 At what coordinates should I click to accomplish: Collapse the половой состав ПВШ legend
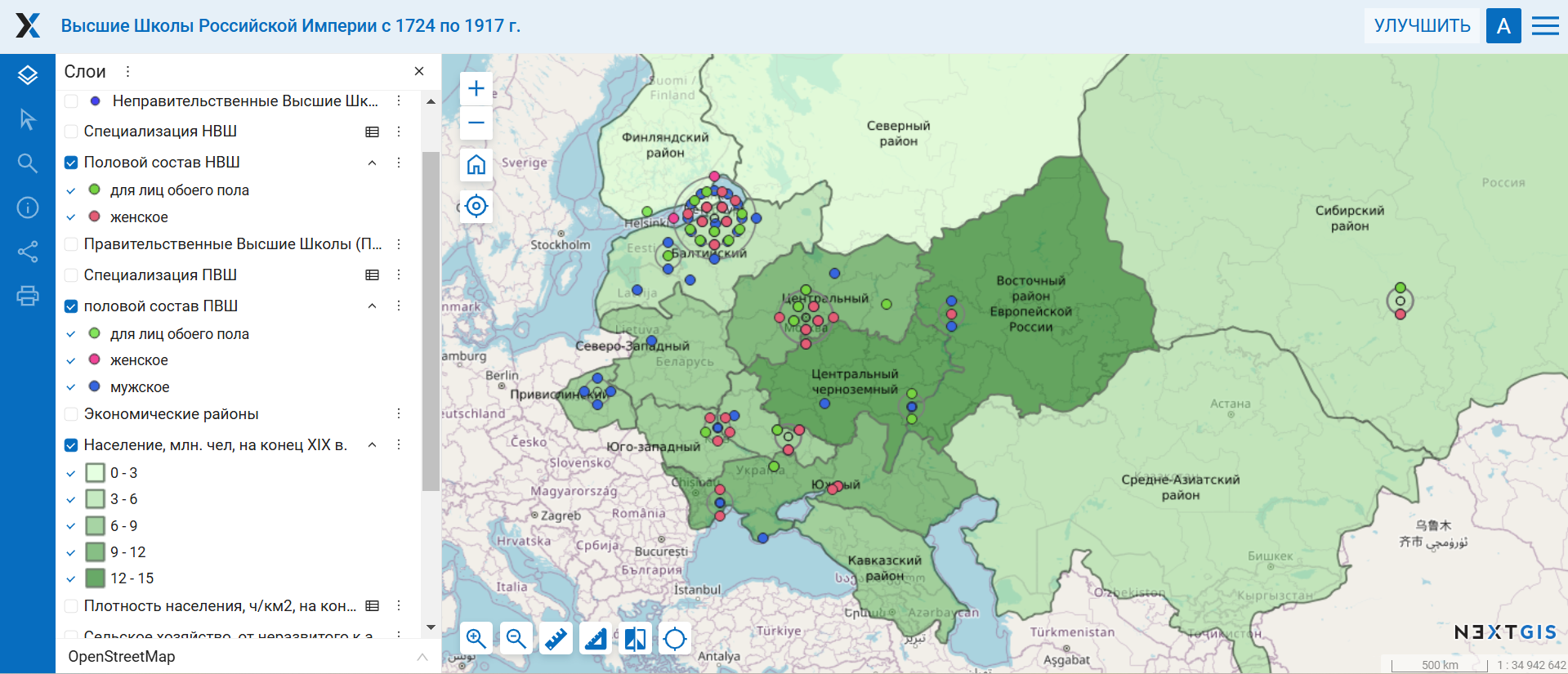tap(372, 306)
